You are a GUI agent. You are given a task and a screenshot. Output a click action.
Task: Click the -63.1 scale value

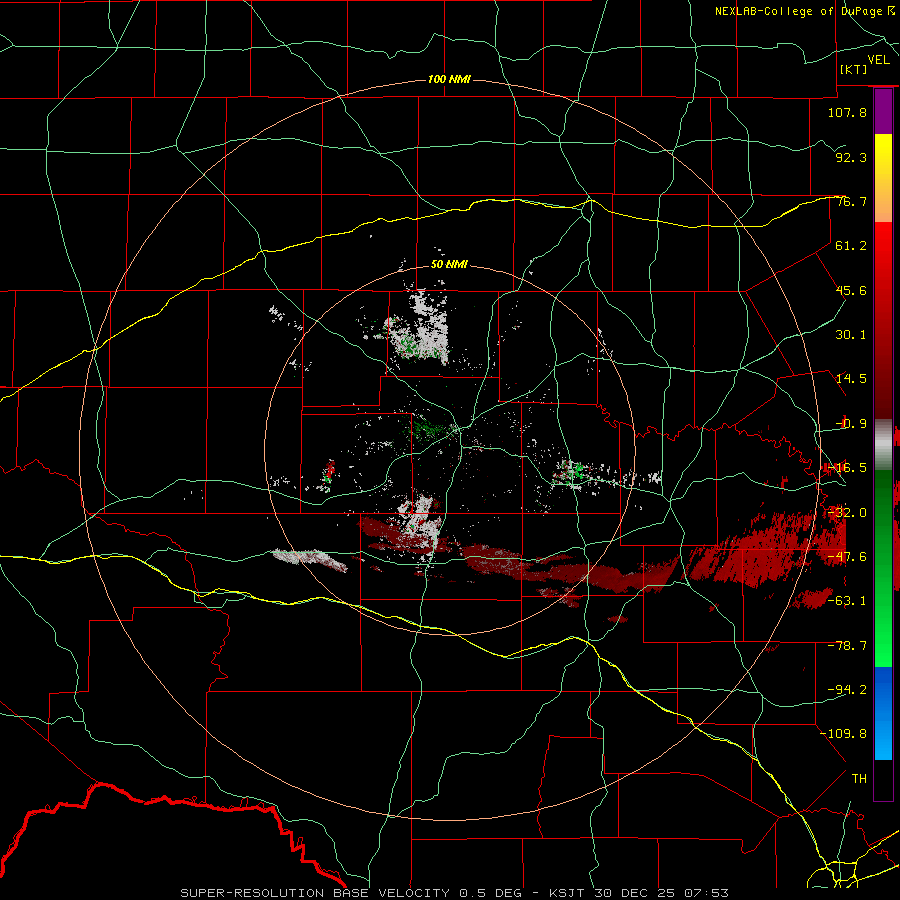847,601
